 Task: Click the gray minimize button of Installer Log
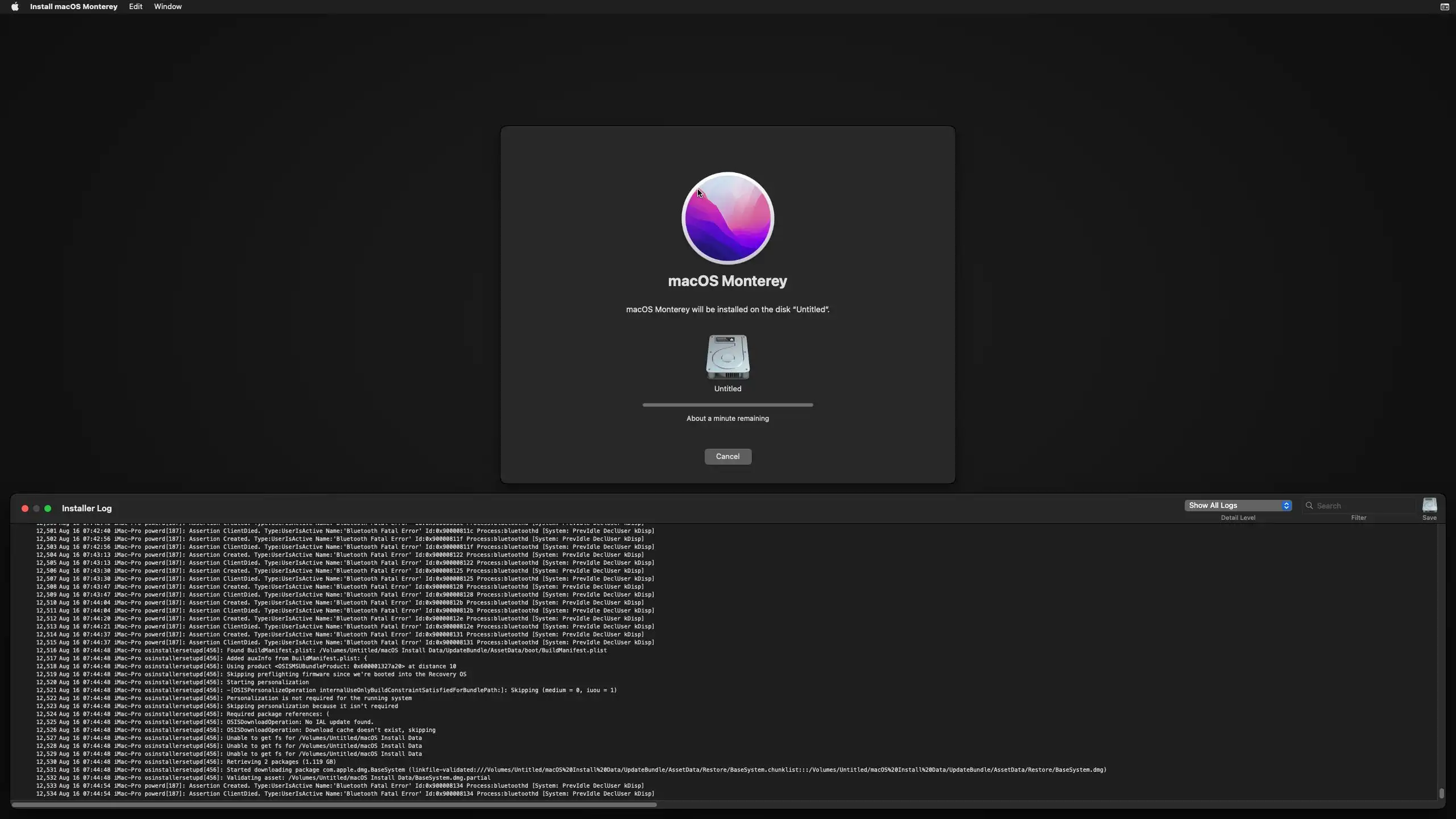pyautogui.click(x=36, y=508)
